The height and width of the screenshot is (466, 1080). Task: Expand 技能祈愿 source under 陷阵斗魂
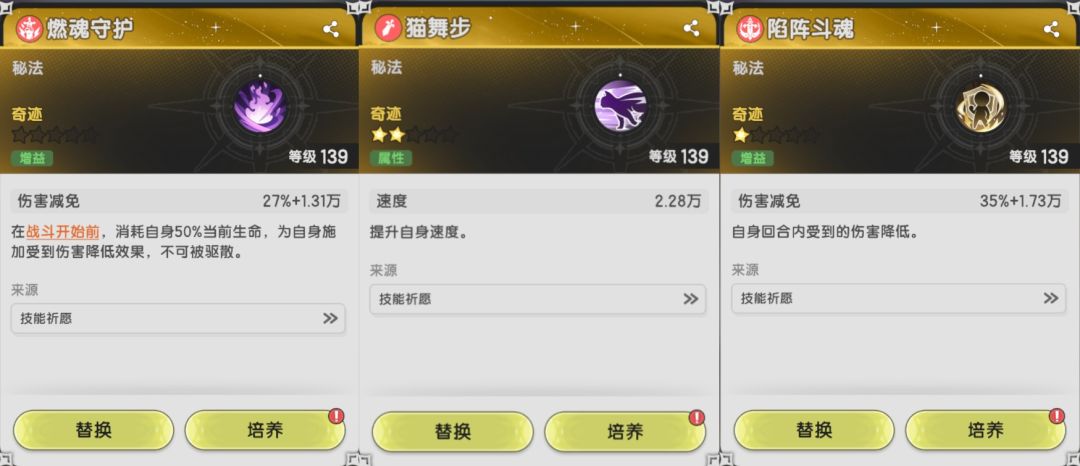point(899,299)
